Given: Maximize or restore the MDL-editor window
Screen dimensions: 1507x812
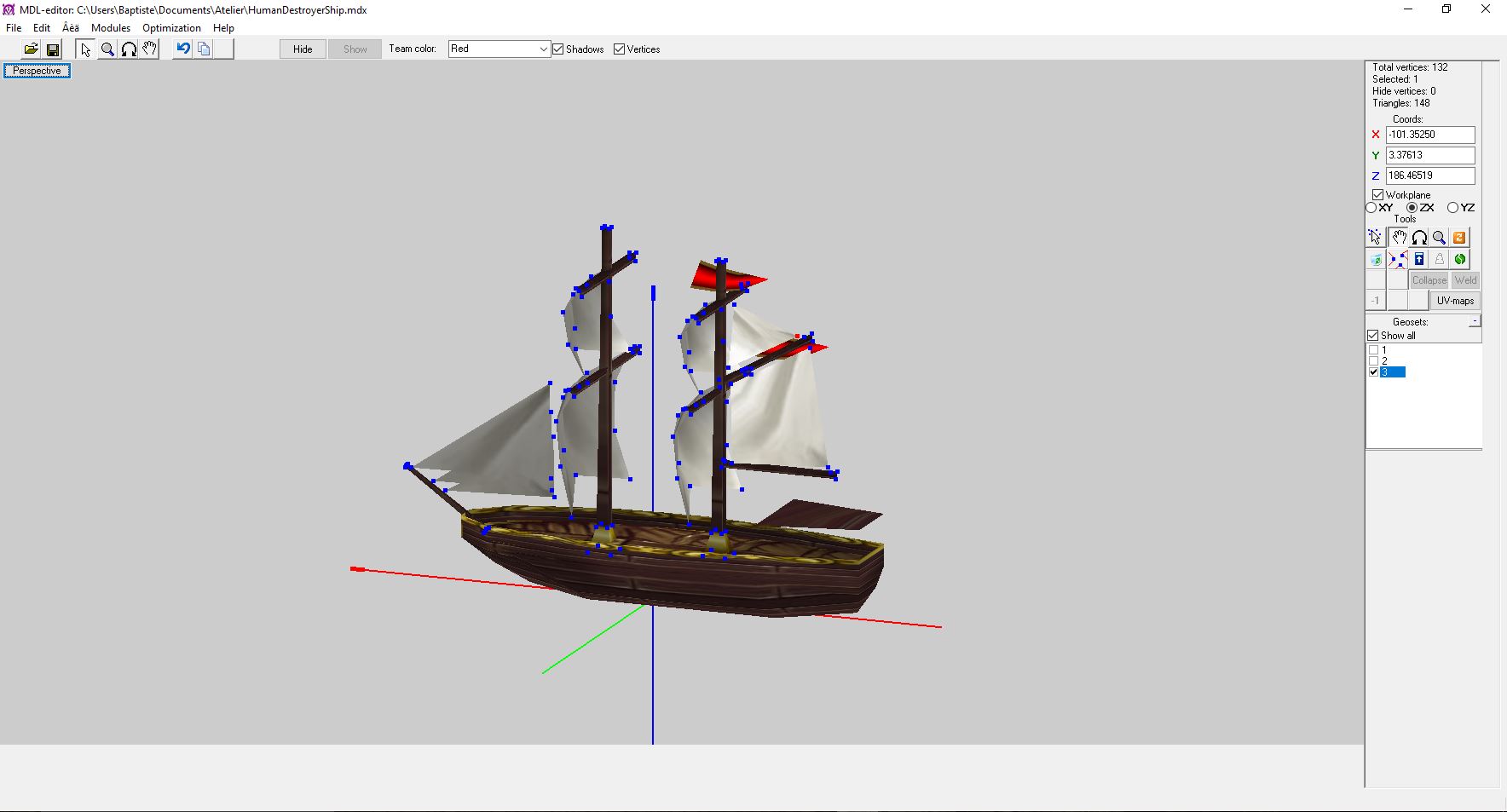Looking at the screenshot, I should point(1446,9).
